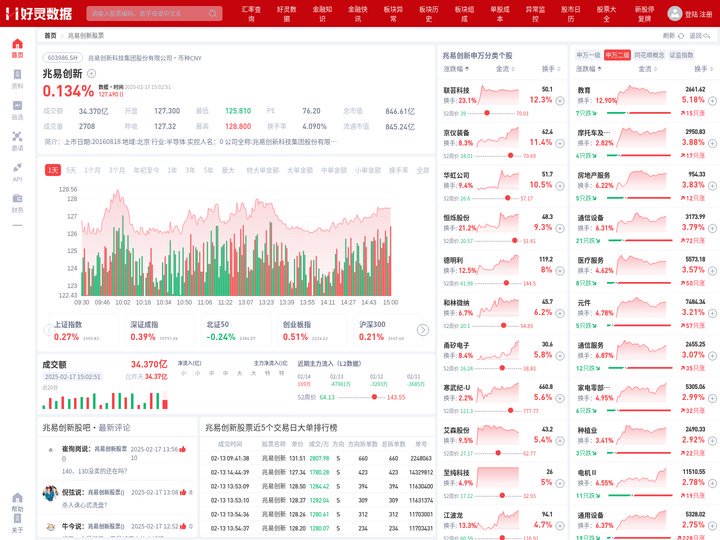The height and width of the screenshot is (540, 720).
Task: Open 汇率查询 in top menu
Action: [x=251, y=14]
